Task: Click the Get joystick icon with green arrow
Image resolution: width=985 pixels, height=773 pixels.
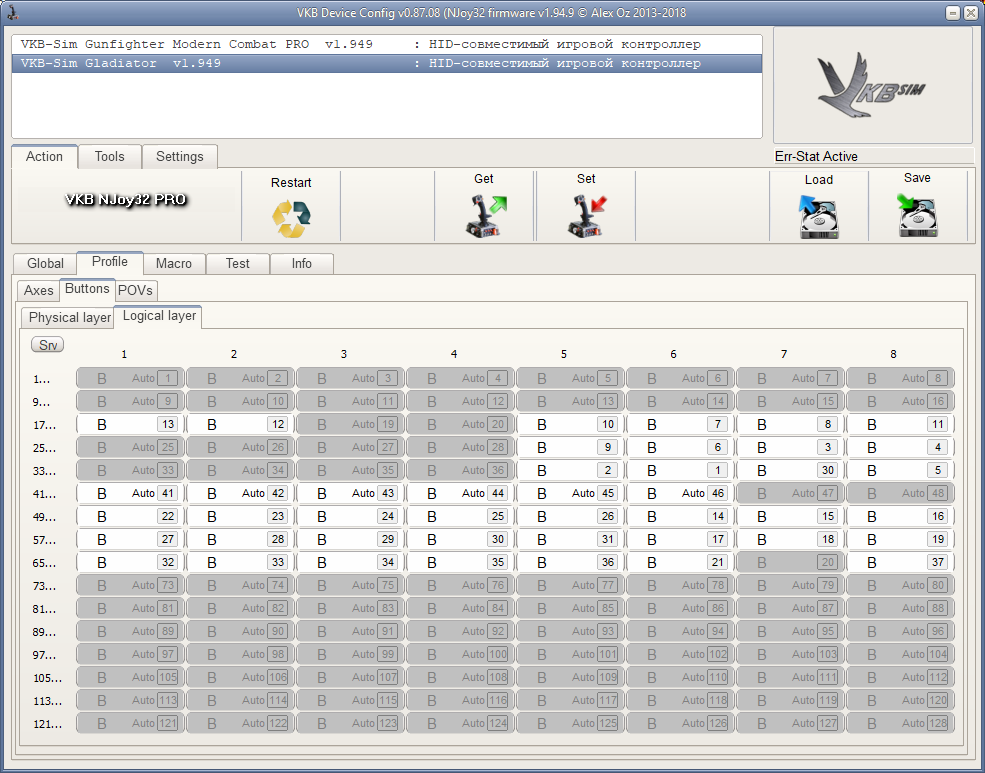Action: (x=485, y=216)
